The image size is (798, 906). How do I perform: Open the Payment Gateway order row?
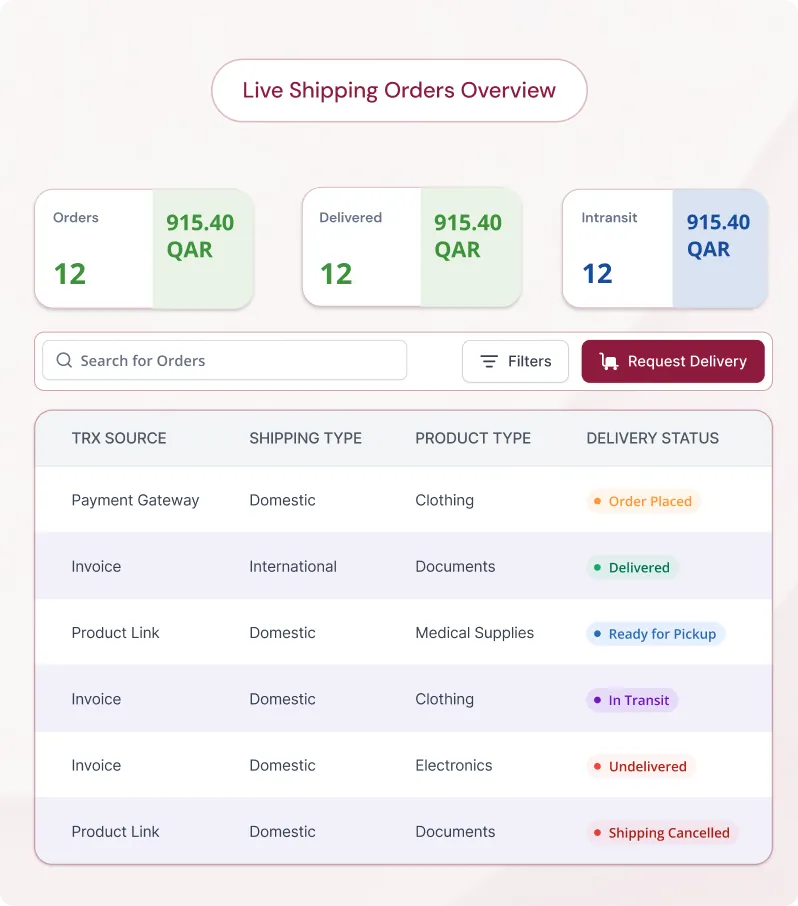403,500
